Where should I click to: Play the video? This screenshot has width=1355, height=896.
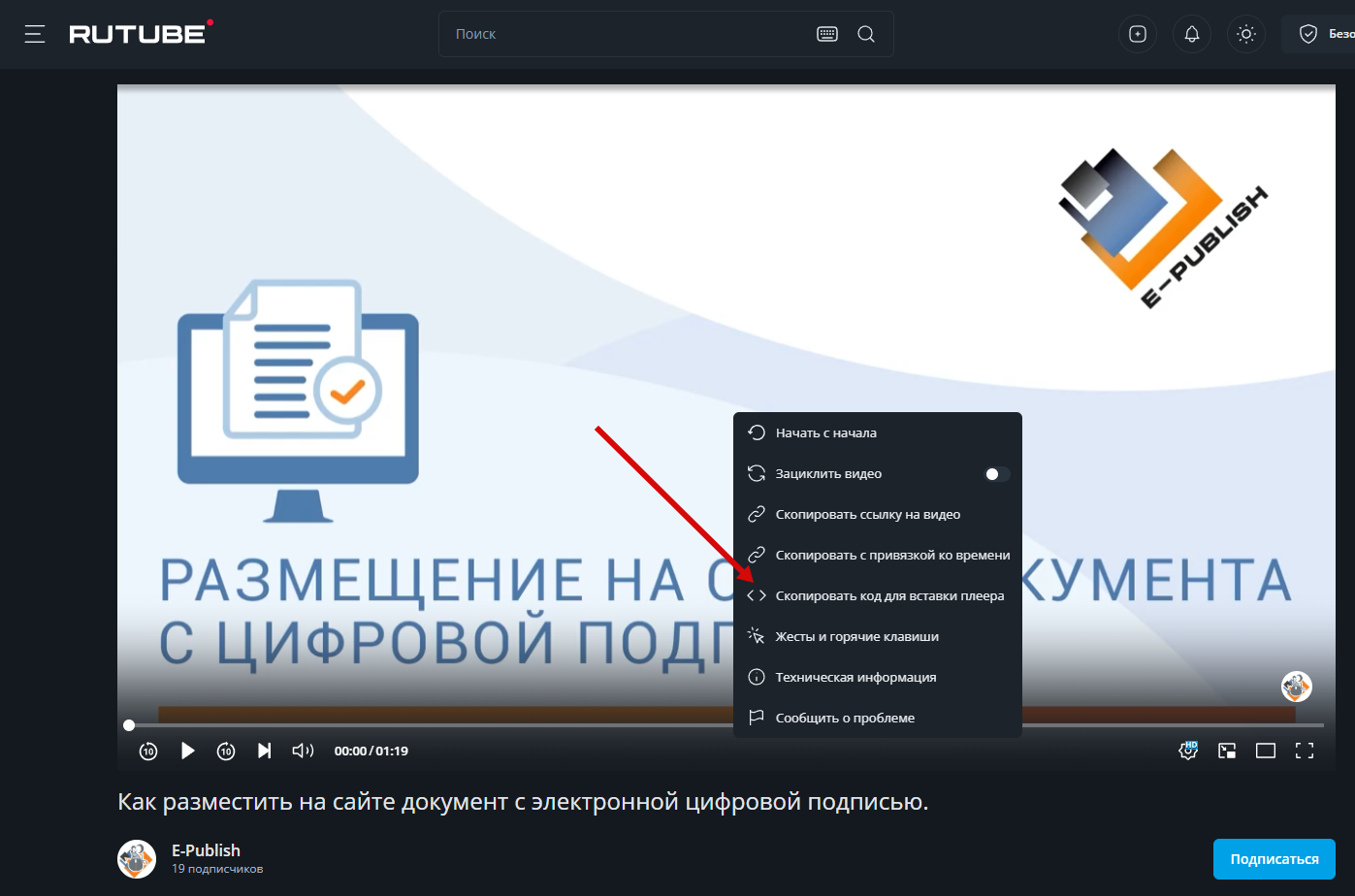(x=188, y=751)
